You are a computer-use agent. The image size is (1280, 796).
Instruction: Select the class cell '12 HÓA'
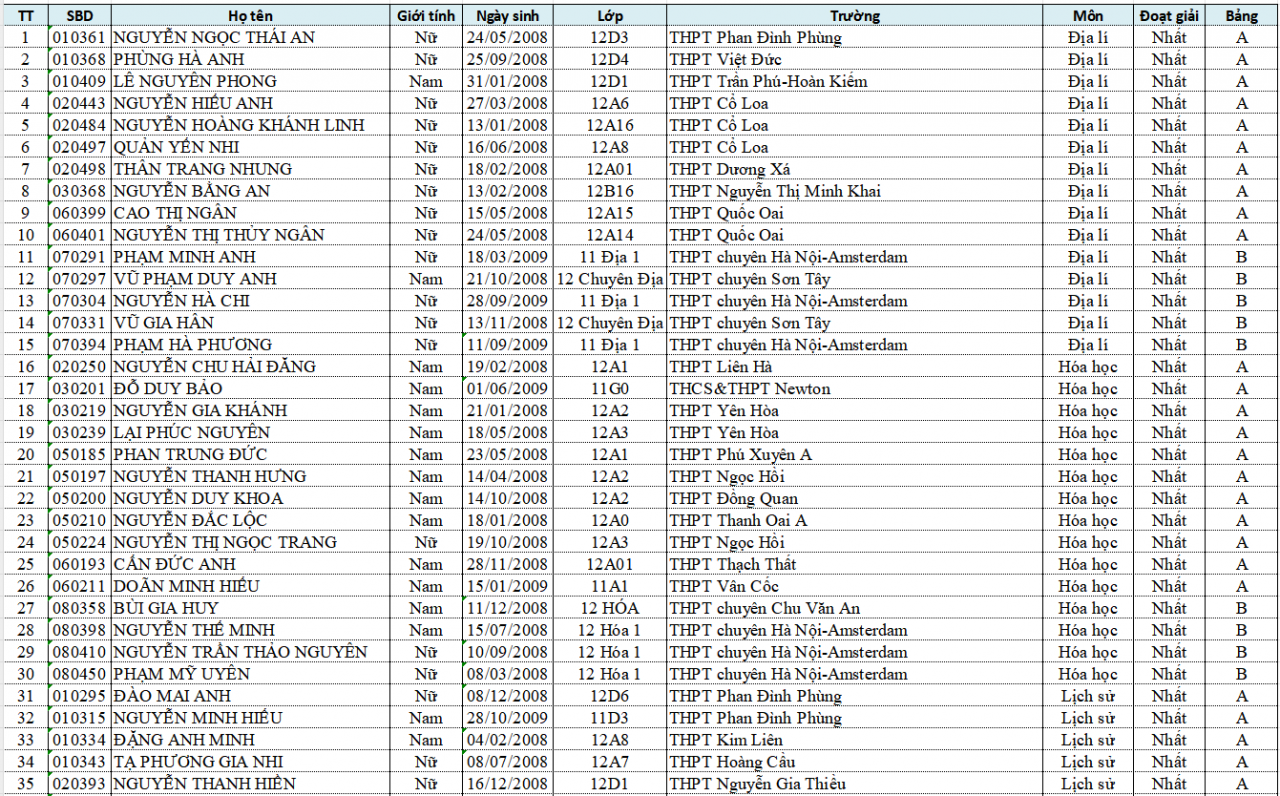[x=609, y=608]
